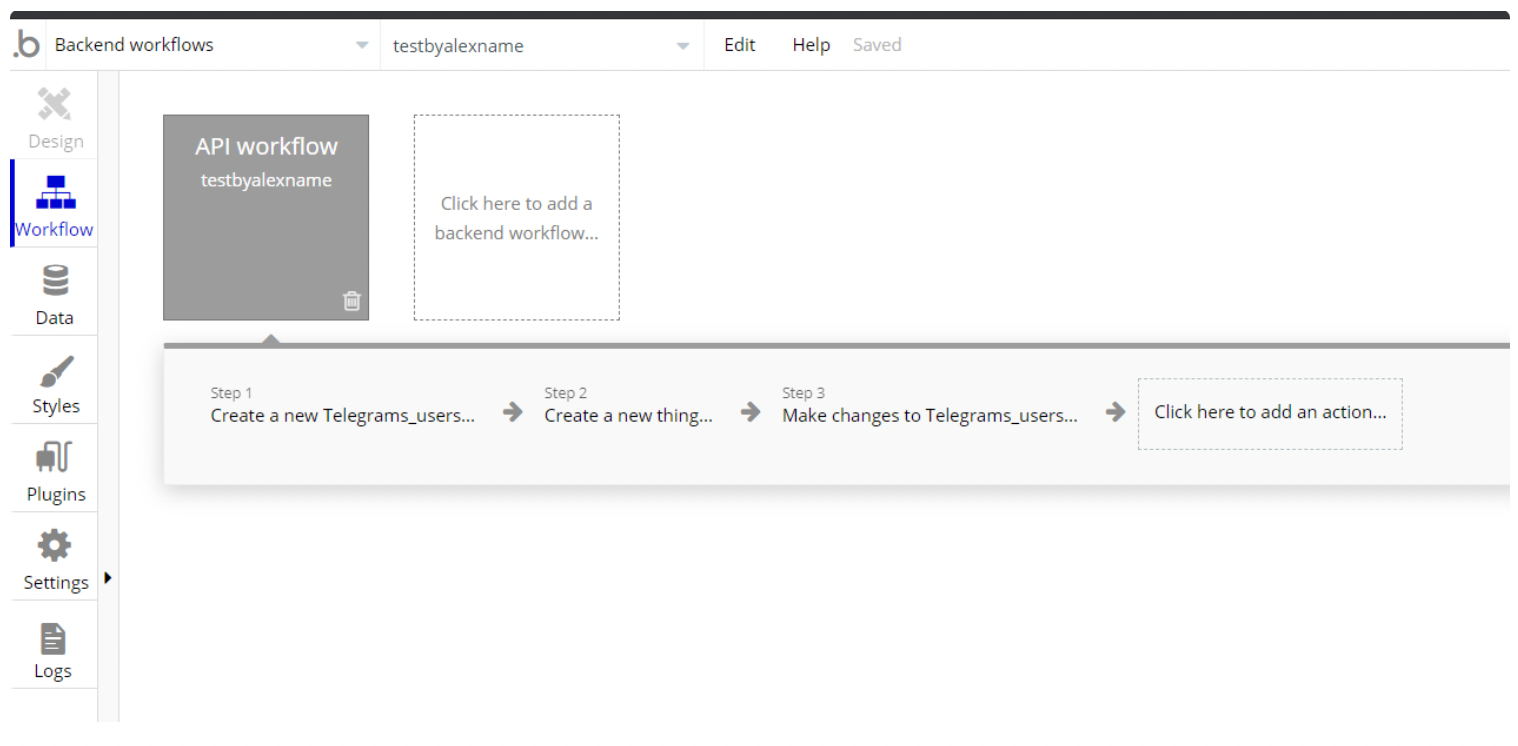1518x746 pixels.
Task: Open the Styles brush icon
Action: click(x=55, y=370)
